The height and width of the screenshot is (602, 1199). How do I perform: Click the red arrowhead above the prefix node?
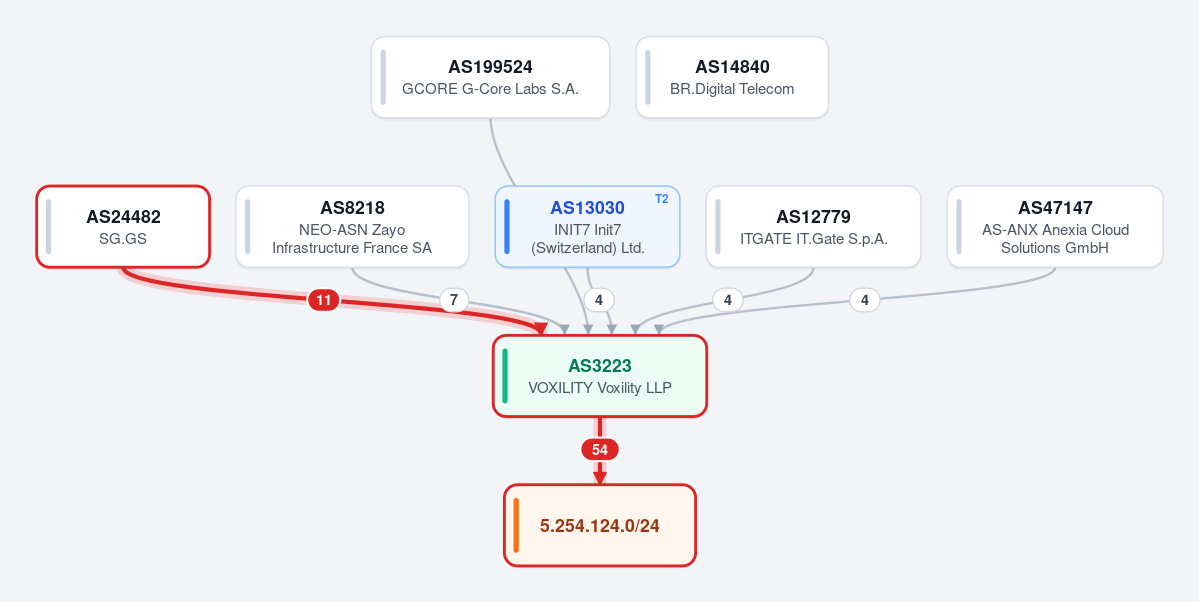(600, 478)
